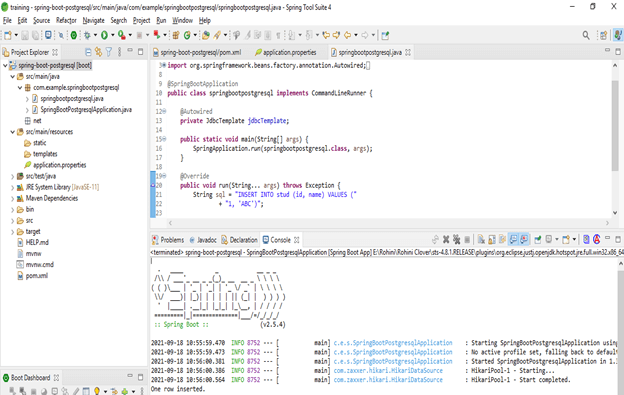Maximize the Console view
This screenshot has height=395, width=624.
coord(618,239)
